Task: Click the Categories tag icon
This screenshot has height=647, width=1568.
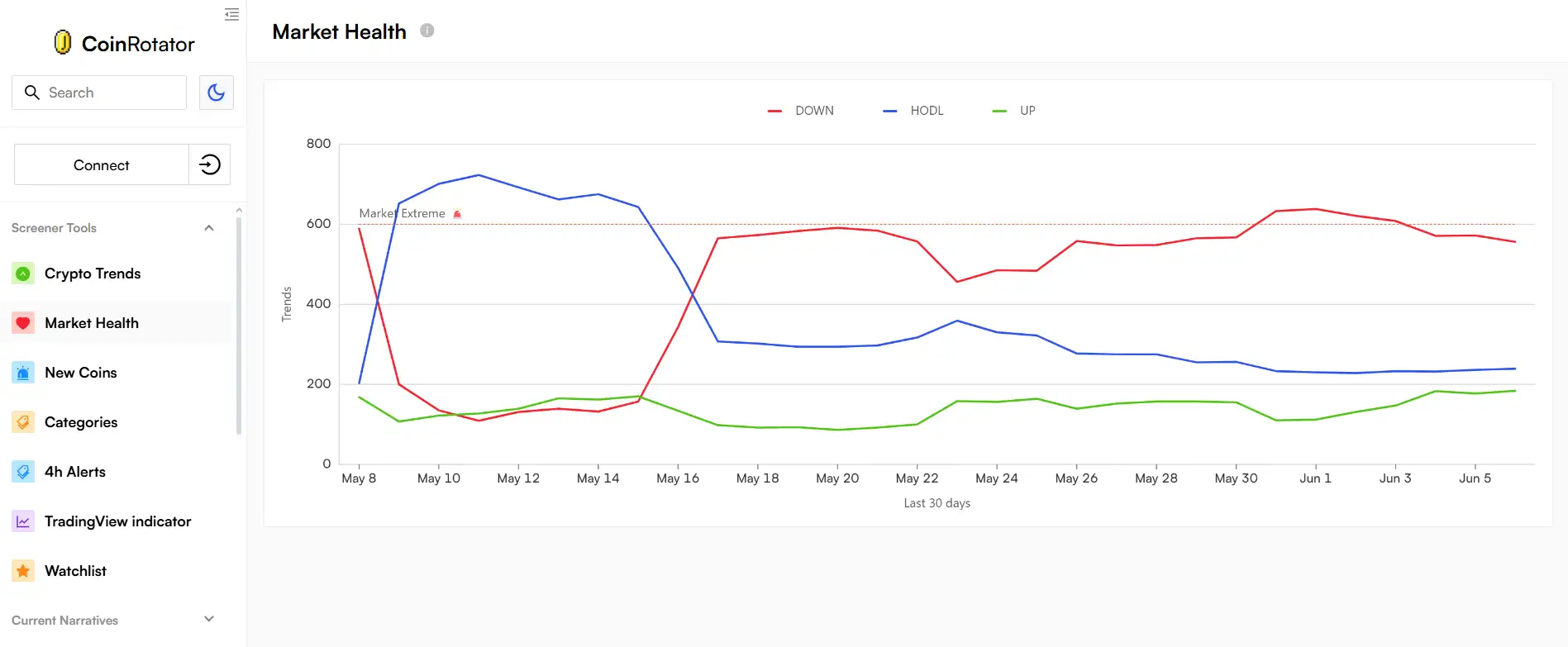Action: pos(23,422)
